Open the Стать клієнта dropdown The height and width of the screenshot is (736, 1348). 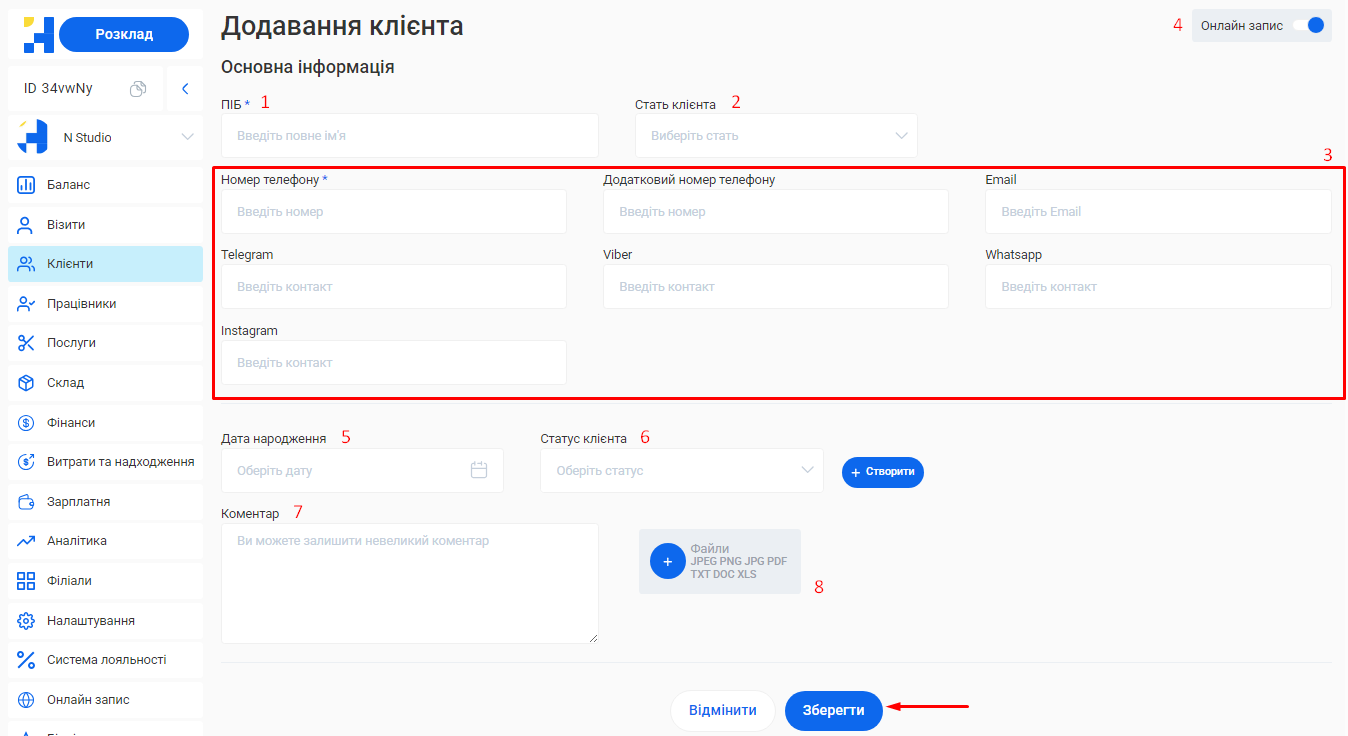click(776, 136)
